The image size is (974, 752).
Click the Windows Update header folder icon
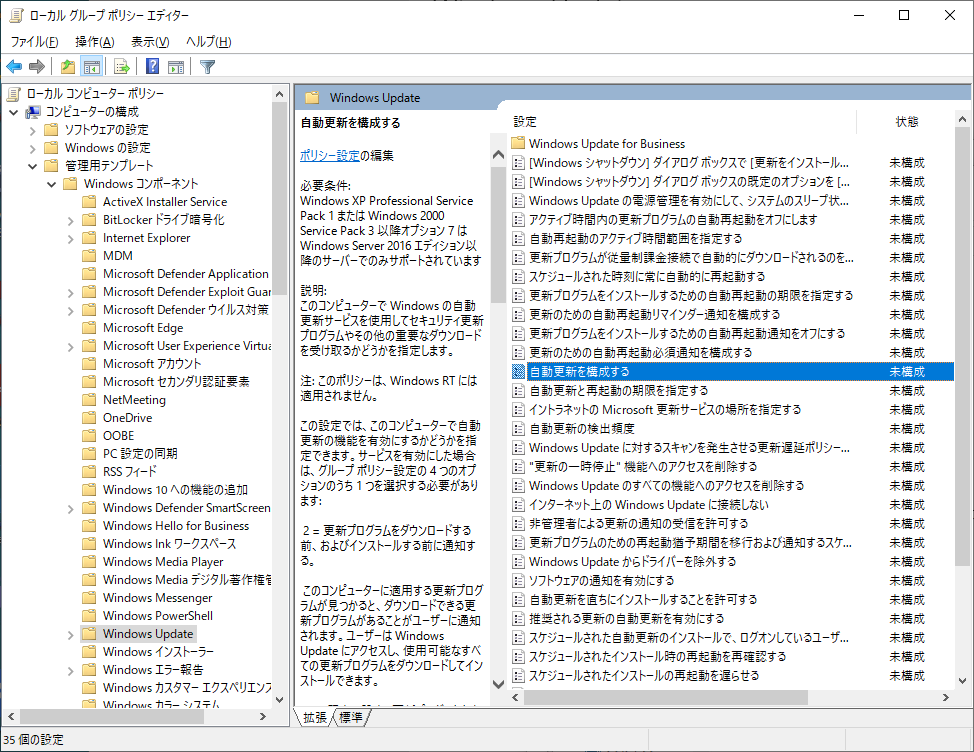312,97
